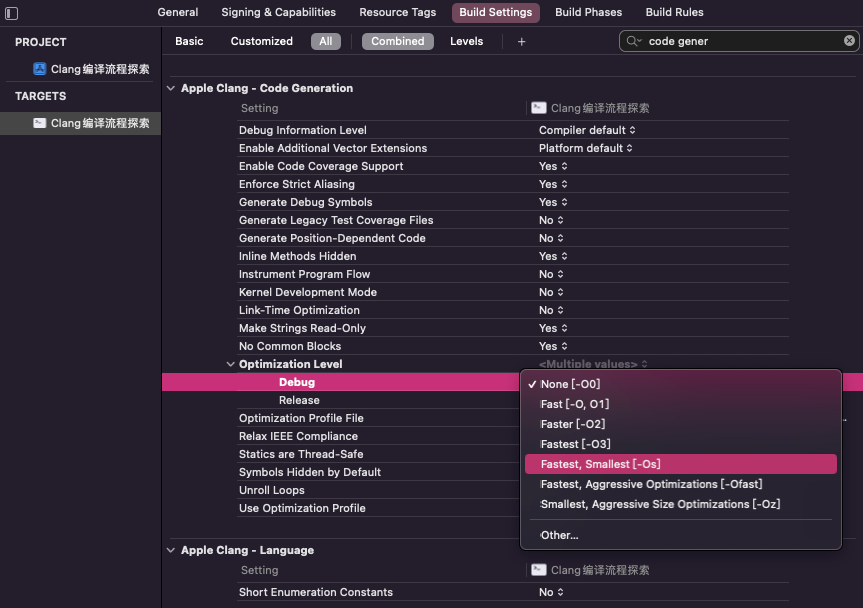Toggle the Combined view button
The width and height of the screenshot is (863, 608).
(x=397, y=41)
